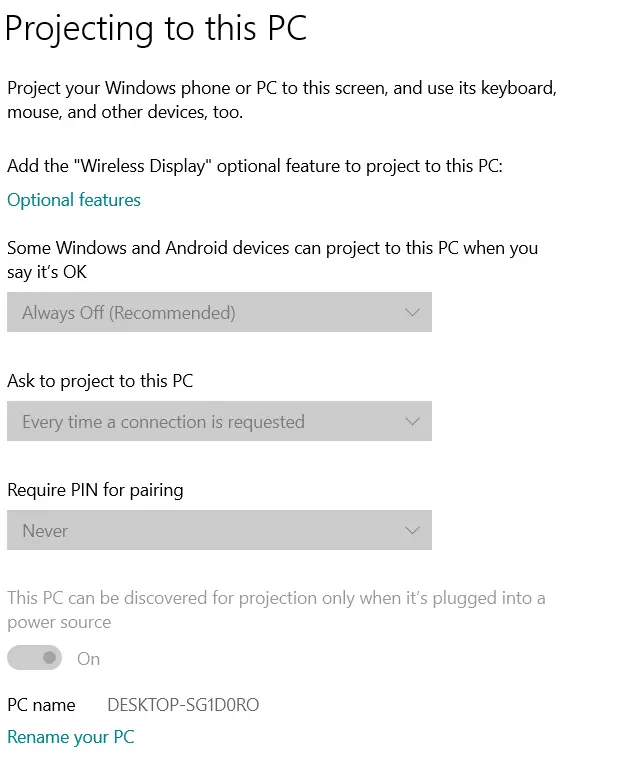Click the knob of the On toggle switch

(x=49, y=658)
